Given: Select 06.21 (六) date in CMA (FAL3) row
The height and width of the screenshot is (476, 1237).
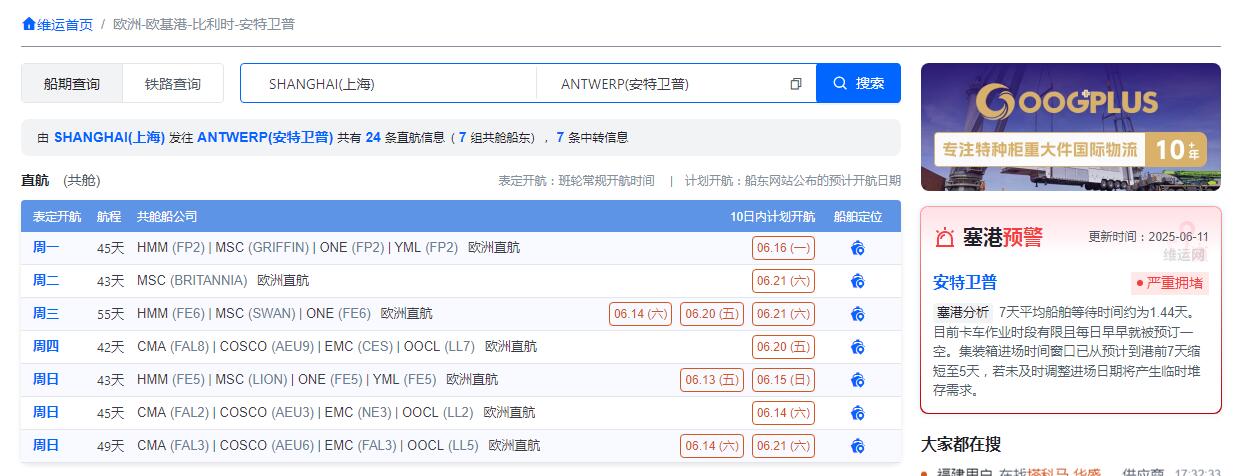Looking at the screenshot, I should [x=783, y=446].
